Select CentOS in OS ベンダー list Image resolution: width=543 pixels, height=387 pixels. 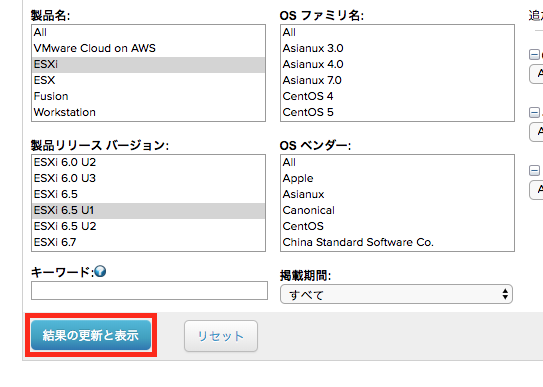397,226
